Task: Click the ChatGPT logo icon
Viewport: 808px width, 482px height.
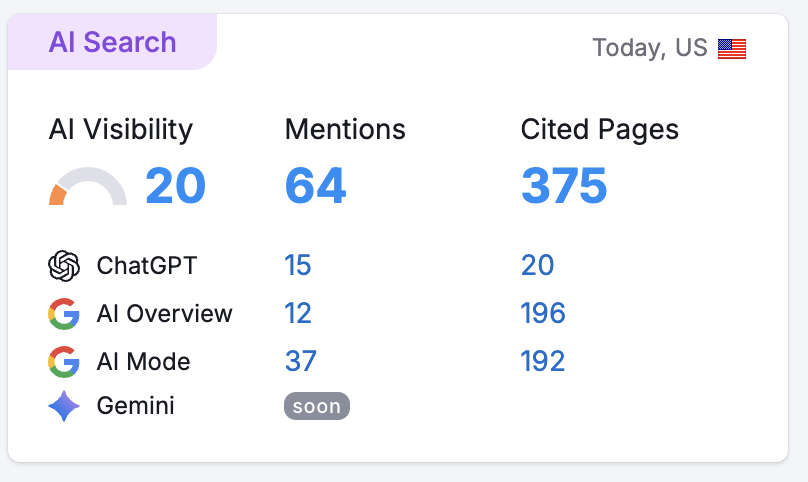Action: 63,266
